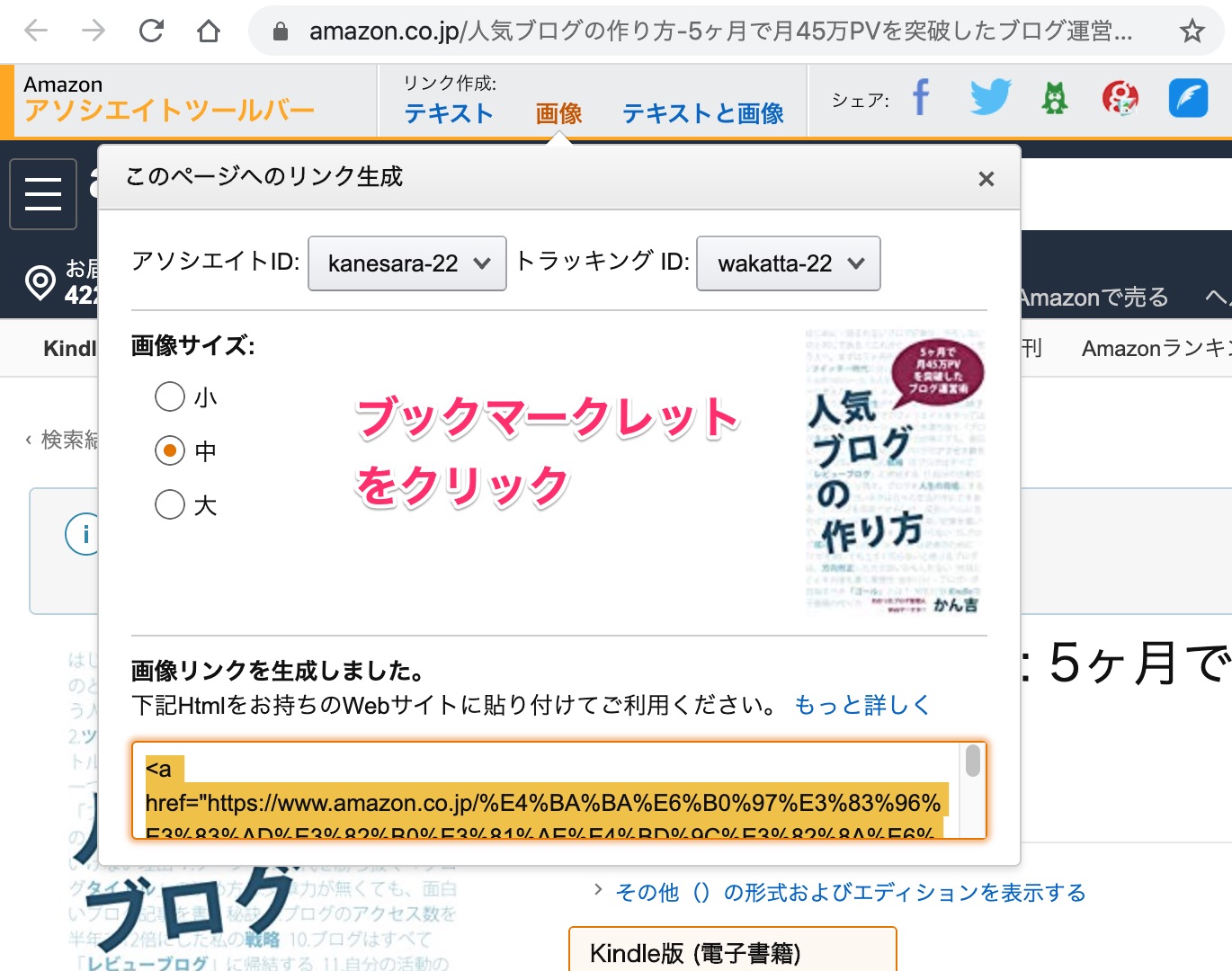The image size is (1232, 971).
Task: Close the link generation popup
Action: [x=986, y=179]
